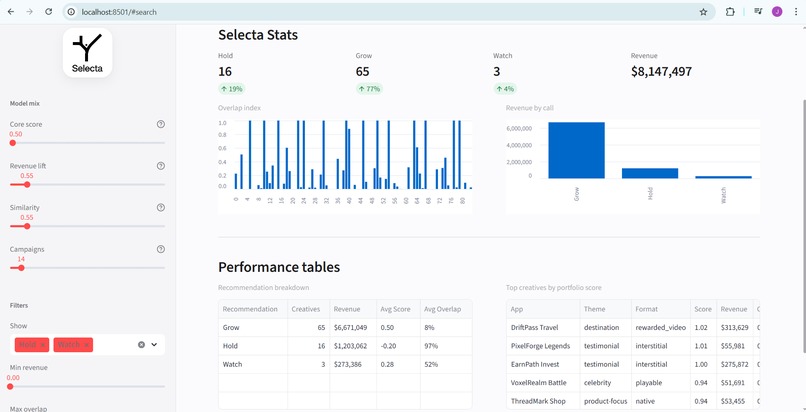Reload the page with browser refresh icon
Viewport: 806px width, 412px height.
48,11
